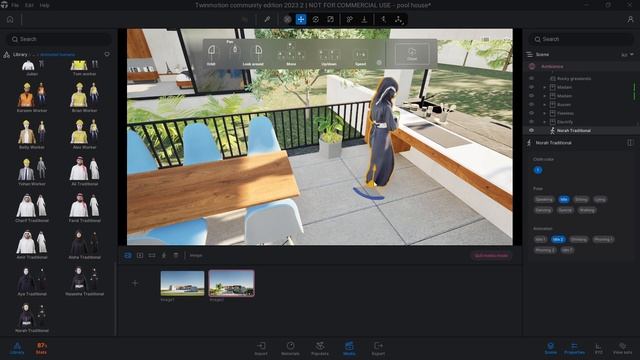Select Kareem Worker character in Library
This screenshot has width=640, height=360.
click(x=32, y=97)
